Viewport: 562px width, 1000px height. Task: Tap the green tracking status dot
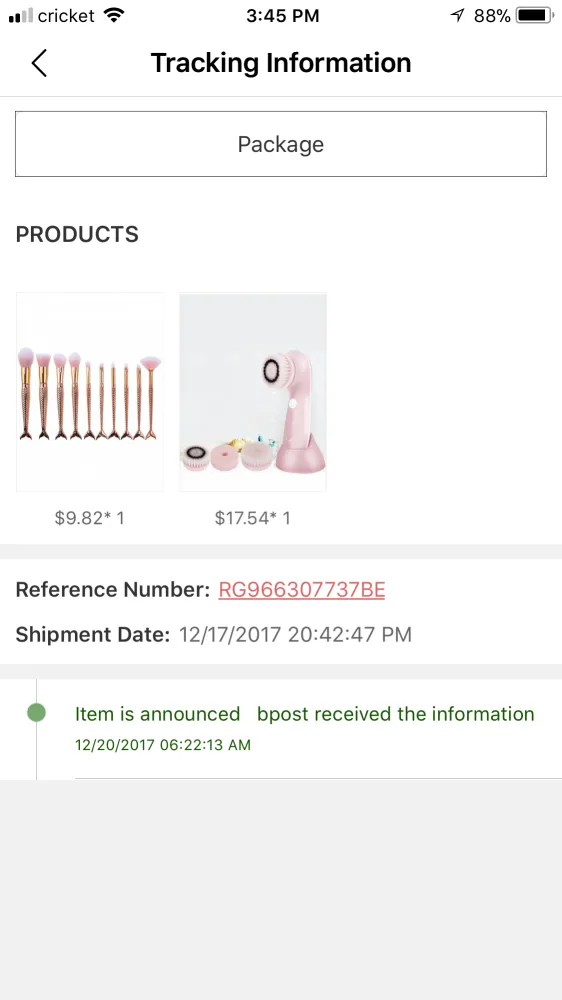click(36, 712)
